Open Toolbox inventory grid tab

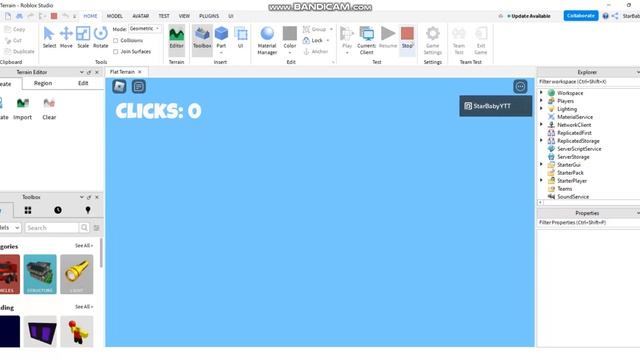tap(28, 210)
